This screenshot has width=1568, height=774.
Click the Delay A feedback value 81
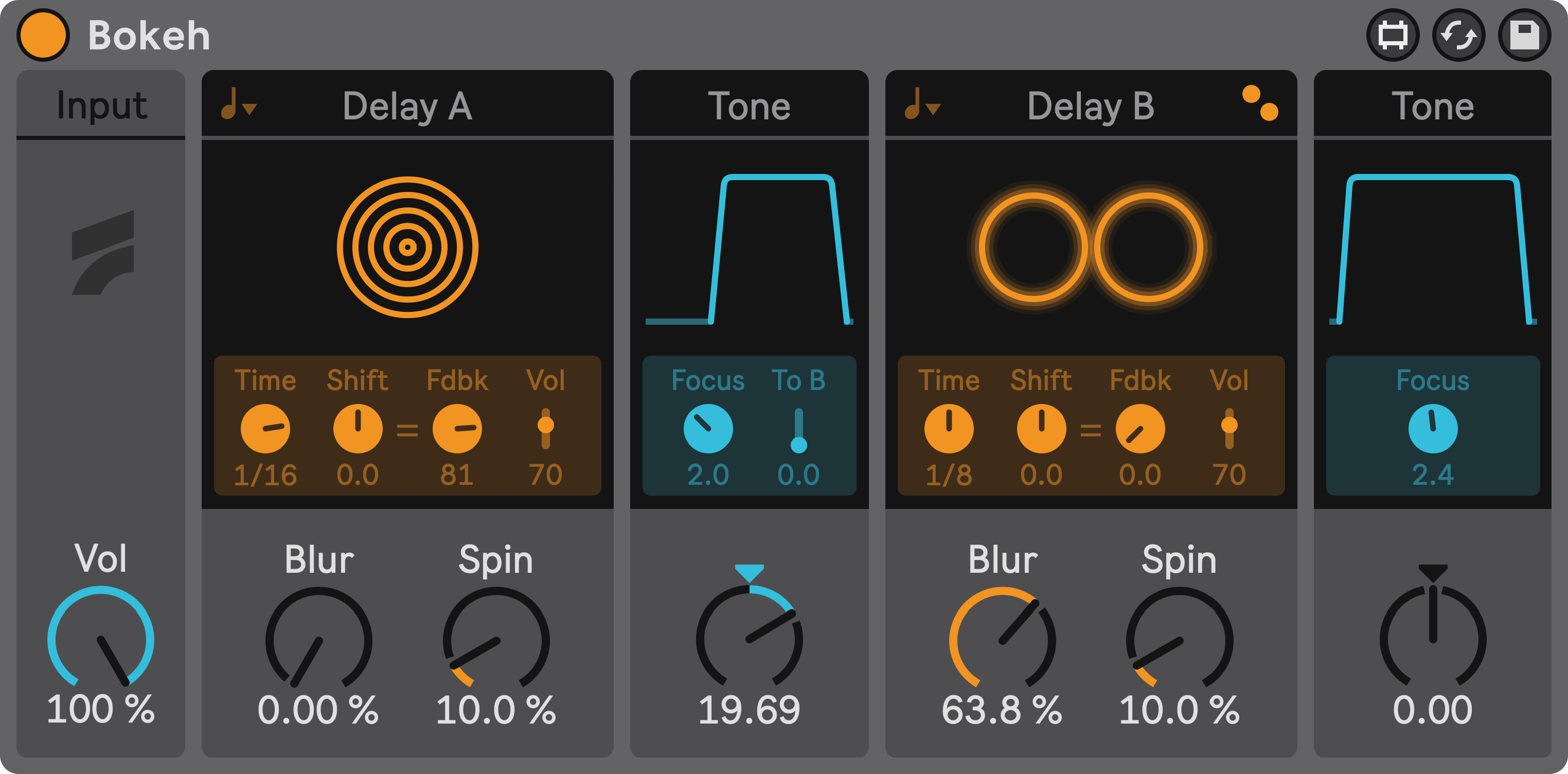click(x=457, y=474)
